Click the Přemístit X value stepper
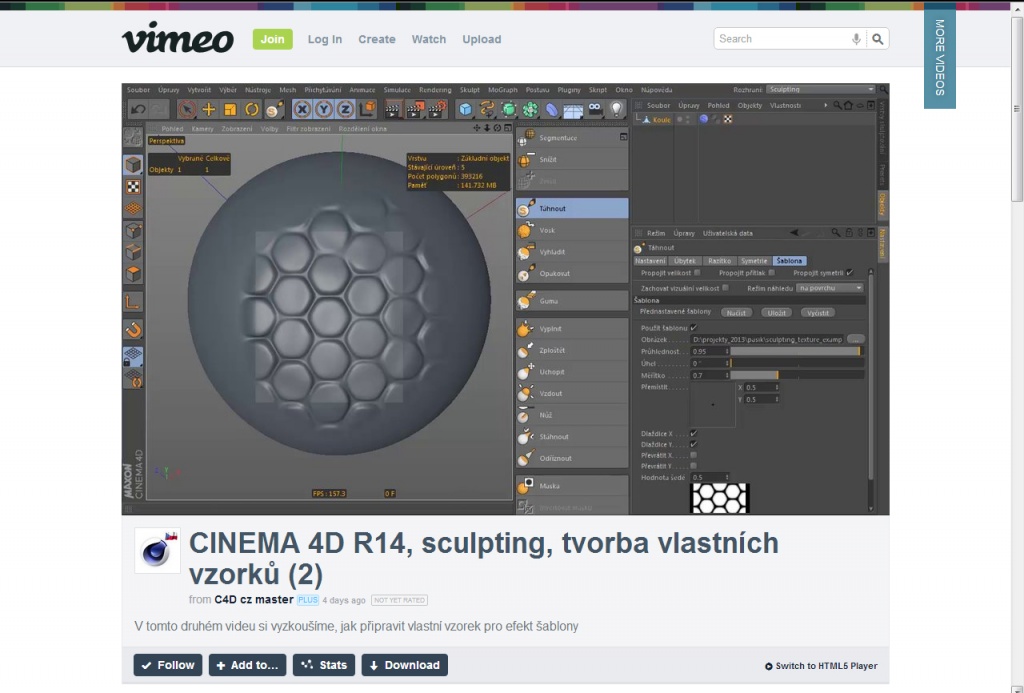1024x693 pixels. click(776, 387)
